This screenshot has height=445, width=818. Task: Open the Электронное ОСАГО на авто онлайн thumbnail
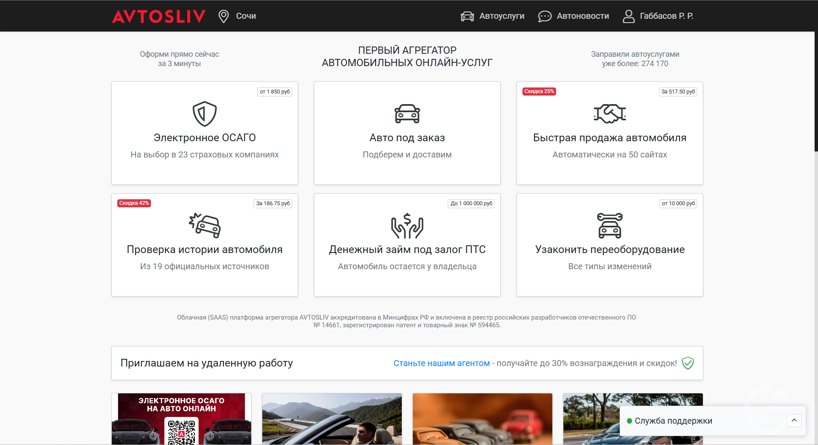(182, 419)
